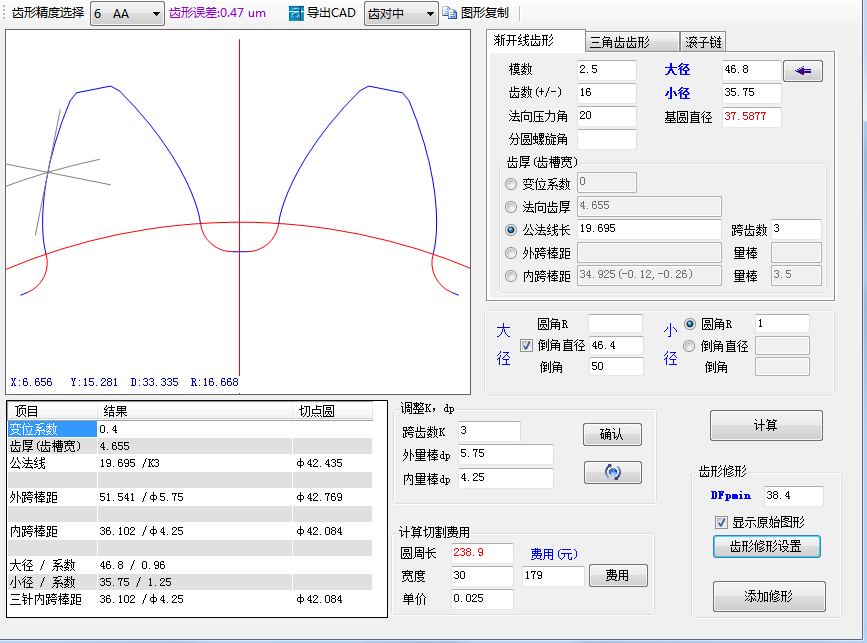Click the 跨齿数K input field
This screenshot has width=867, height=643.
point(489,431)
